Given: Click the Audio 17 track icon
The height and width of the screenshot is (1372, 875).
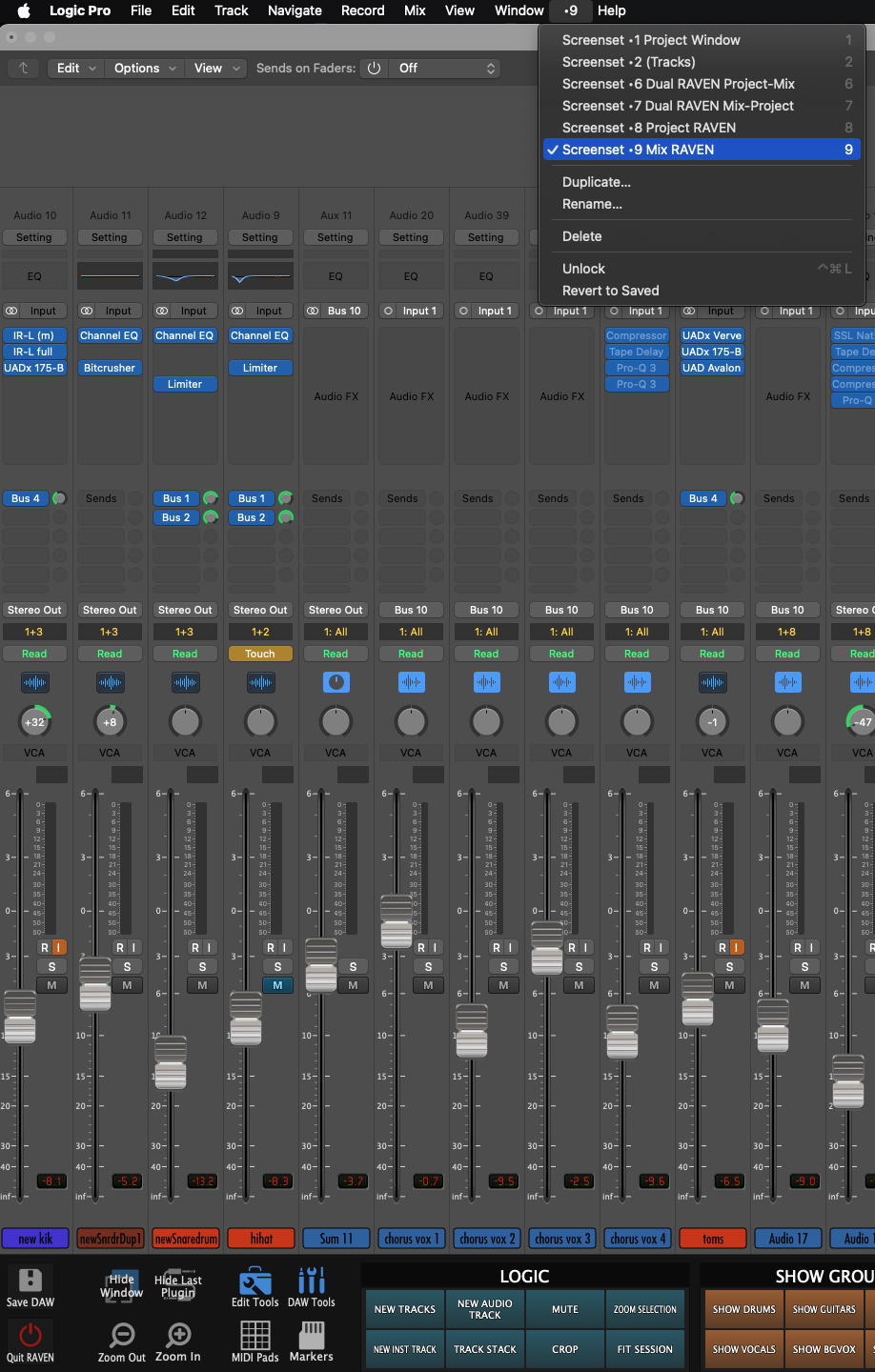Looking at the screenshot, I should pos(787,682).
